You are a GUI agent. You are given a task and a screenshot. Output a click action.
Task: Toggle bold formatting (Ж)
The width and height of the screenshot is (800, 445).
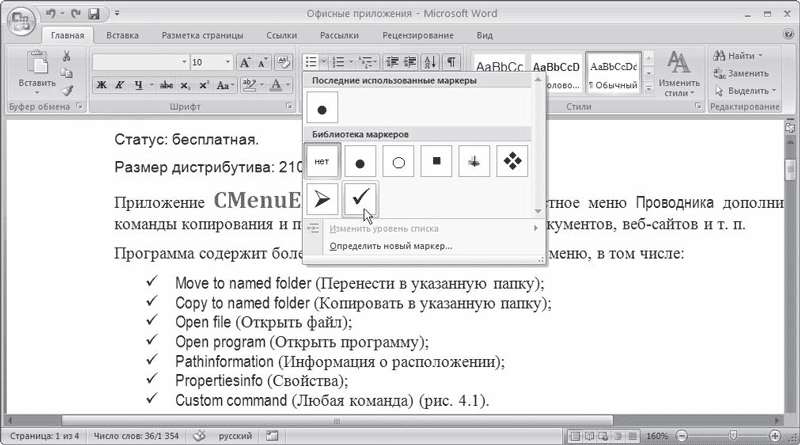pyautogui.click(x=102, y=86)
